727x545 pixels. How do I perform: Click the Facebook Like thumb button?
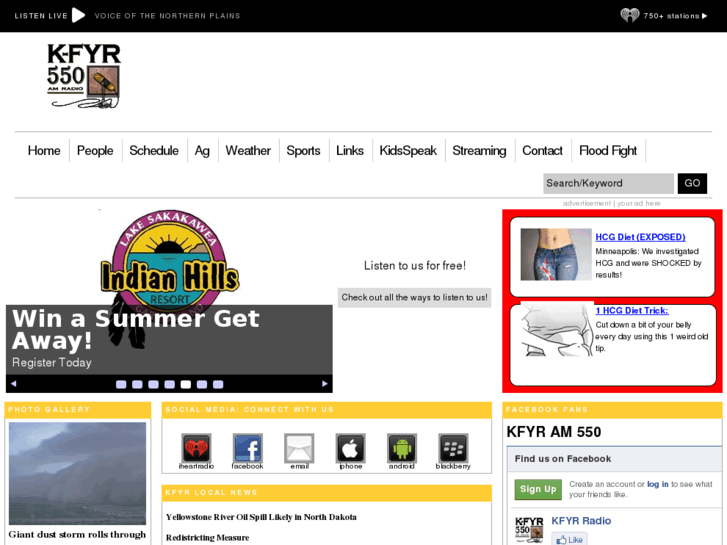click(x=569, y=539)
